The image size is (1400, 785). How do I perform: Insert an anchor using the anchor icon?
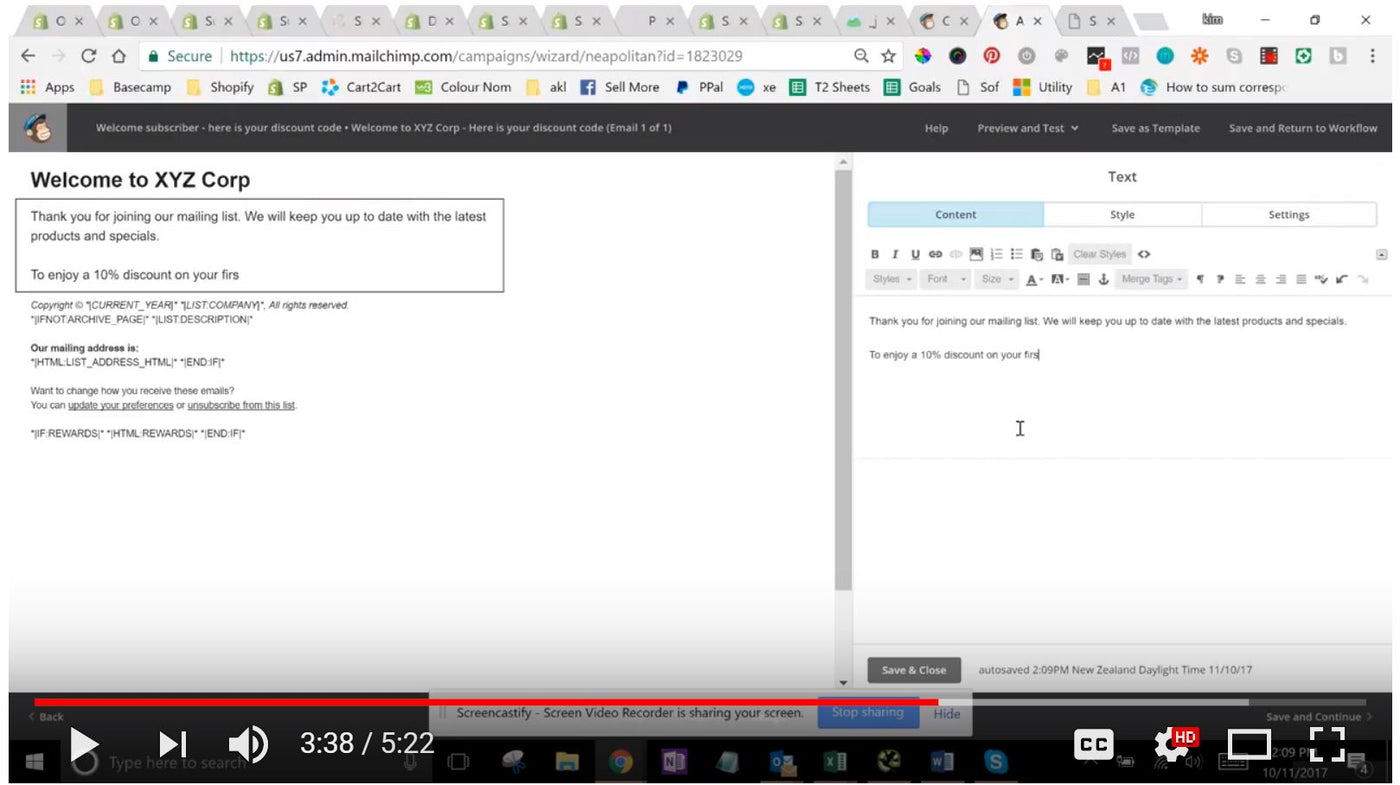(1103, 279)
